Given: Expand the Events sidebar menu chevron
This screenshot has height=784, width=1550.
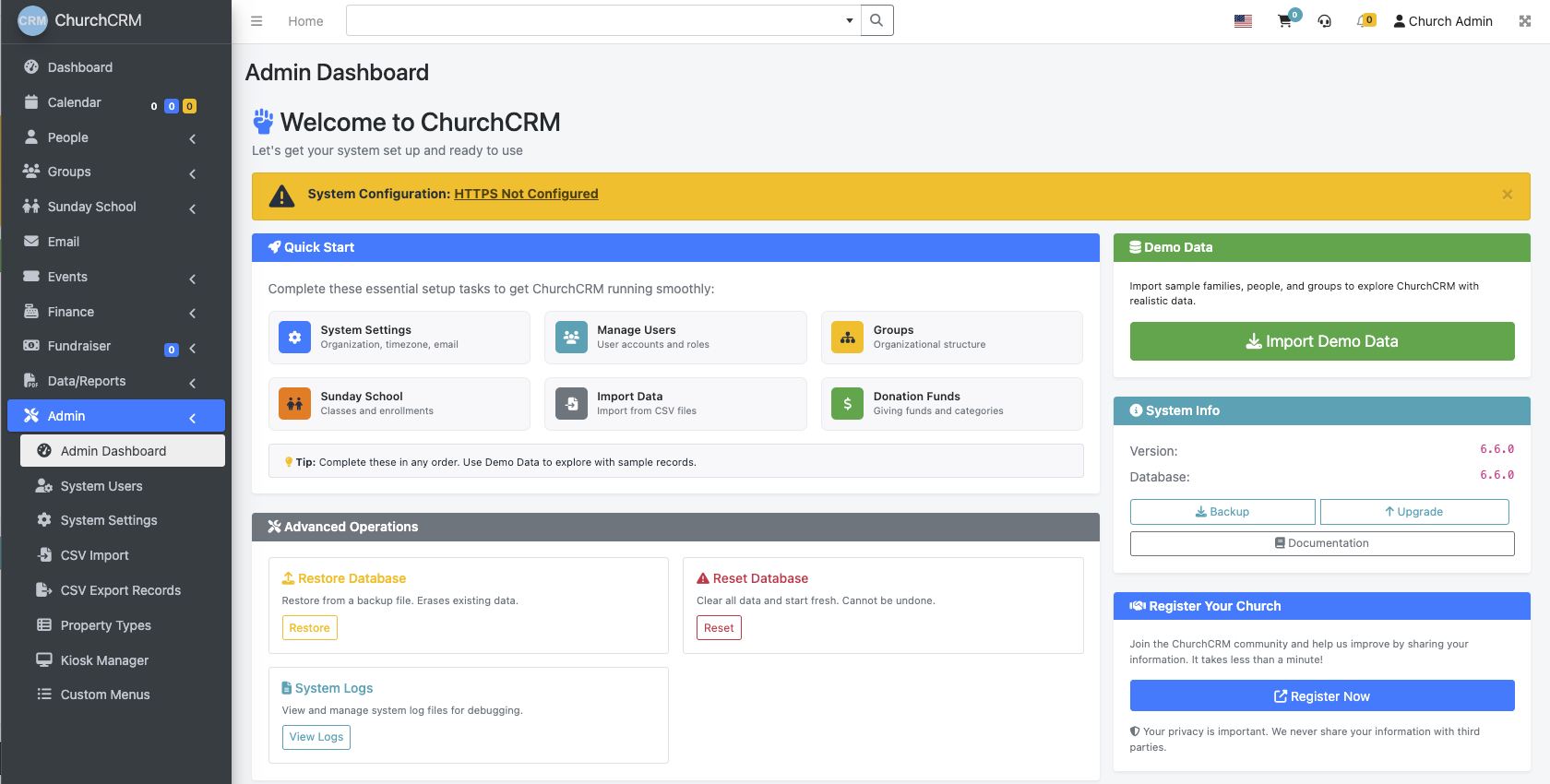Looking at the screenshot, I should tap(193, 279).
